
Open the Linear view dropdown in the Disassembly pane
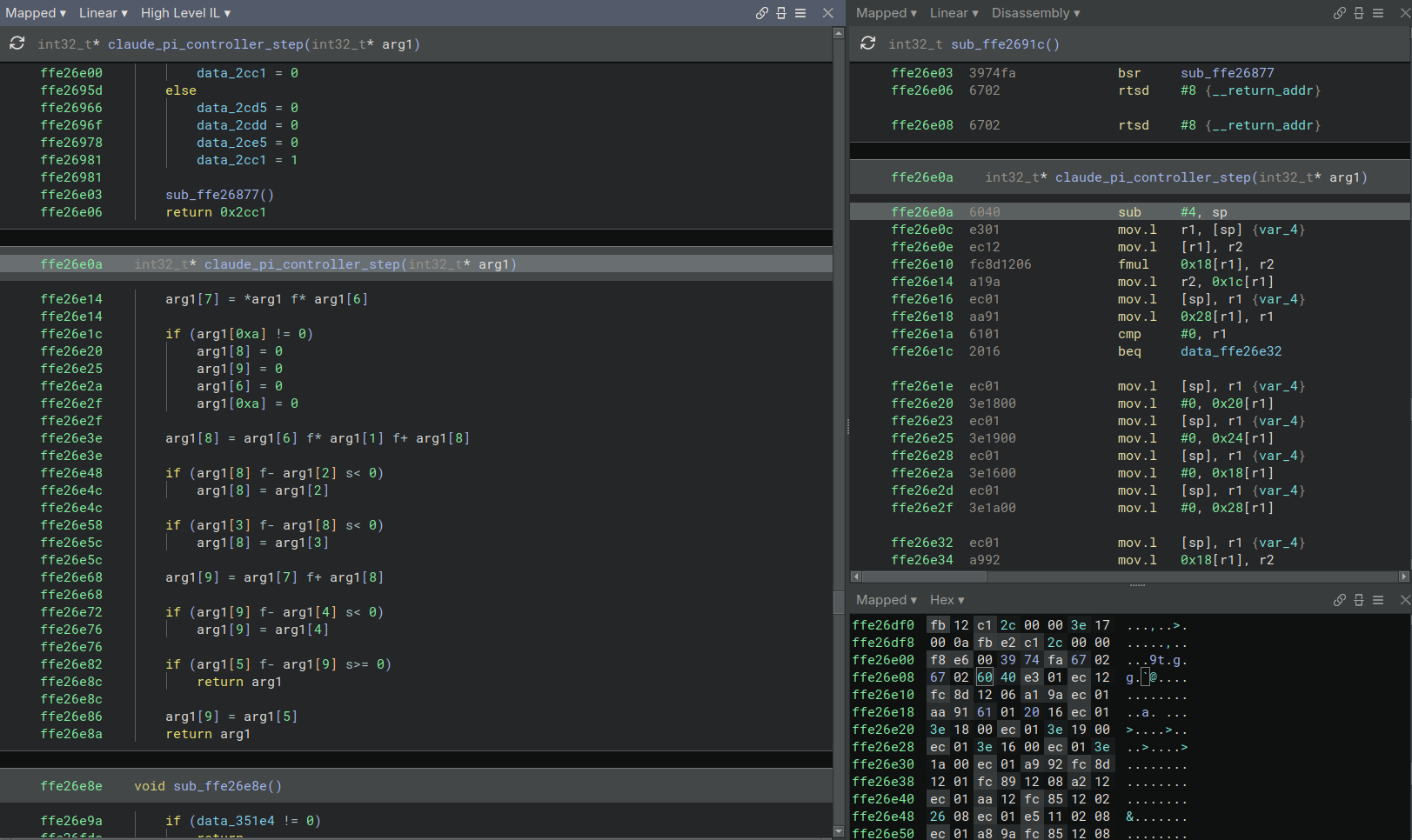pos(954,13)
